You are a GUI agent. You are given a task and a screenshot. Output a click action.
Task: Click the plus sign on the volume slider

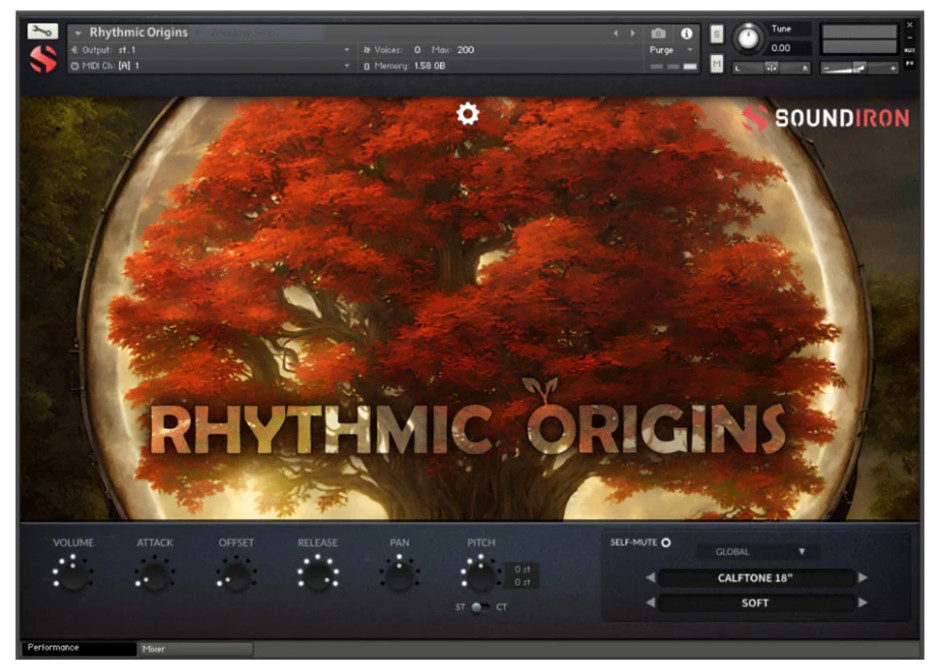(x=893, y=69)
